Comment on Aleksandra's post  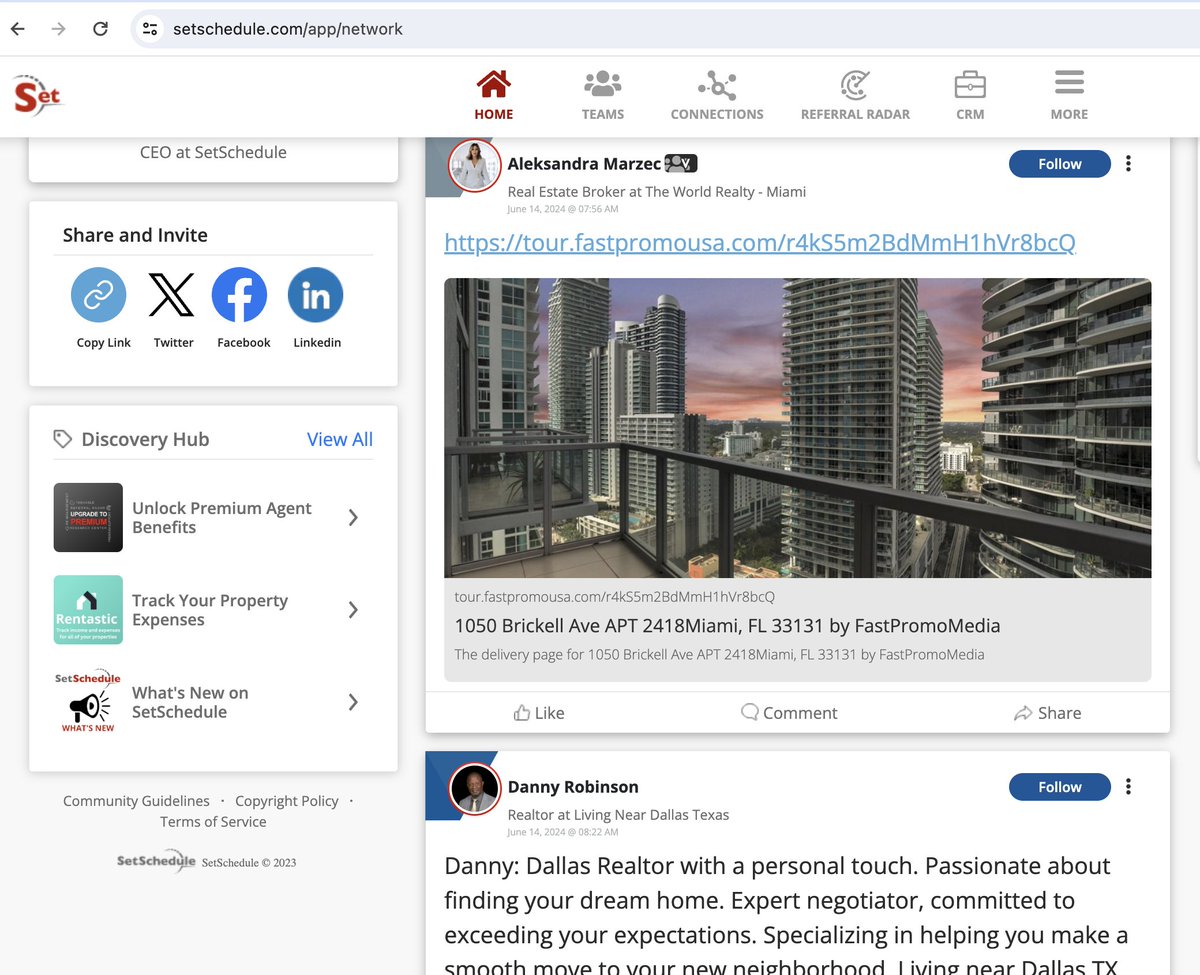point(789,713)
